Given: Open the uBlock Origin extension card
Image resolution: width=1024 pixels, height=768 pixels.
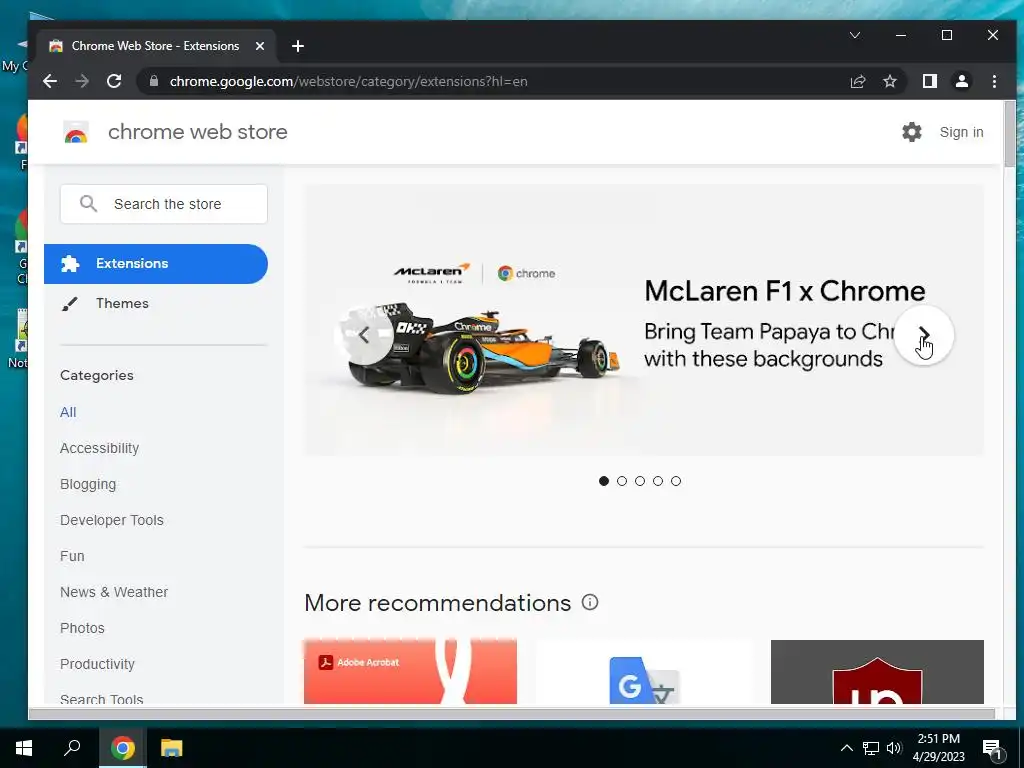Looking at the screenshot, I should (877, 672).
